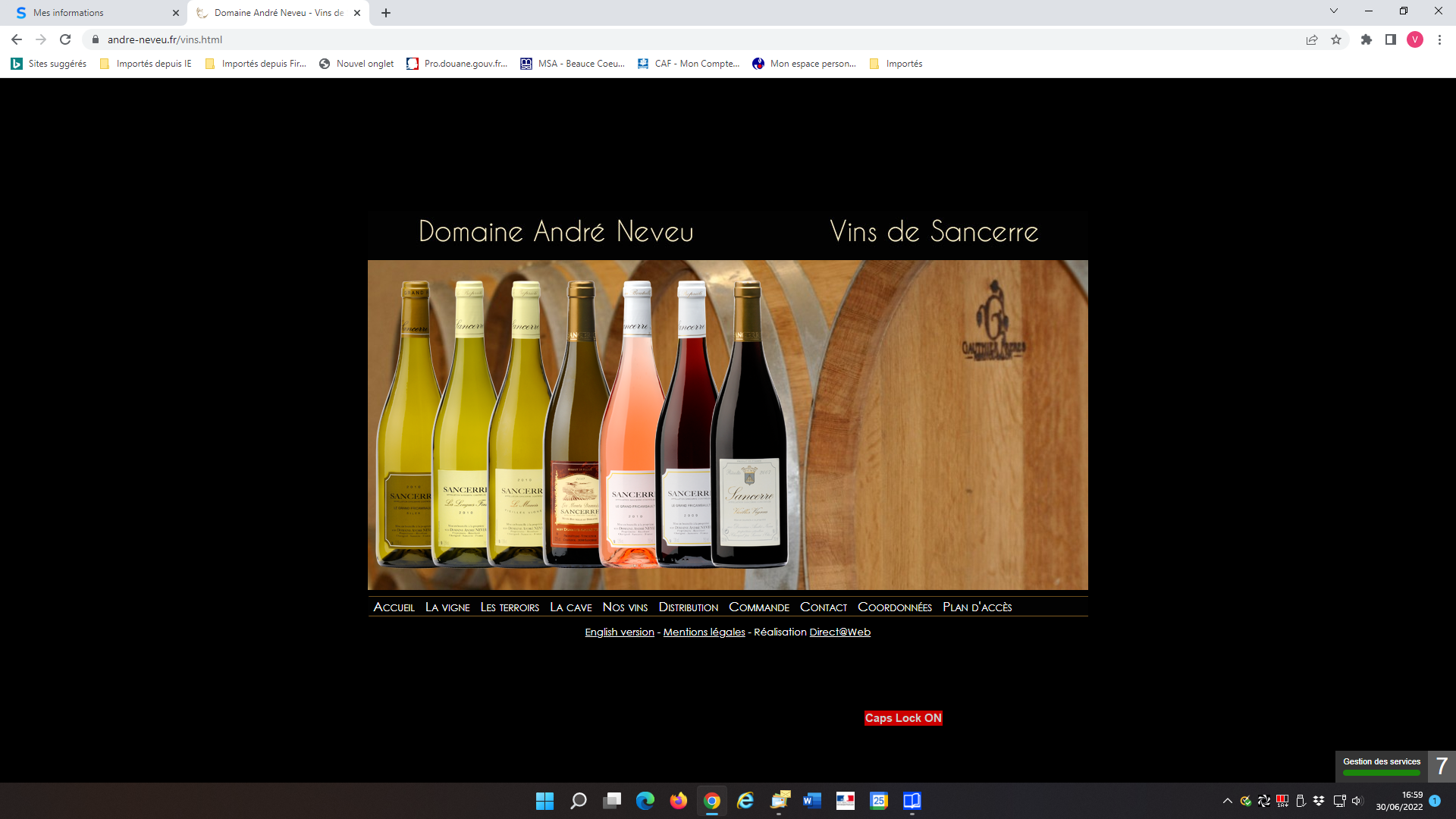Image resolution: width=1456 pixels, height=819 pixels.
Task: Open the Mon espace person... bookmark
Action: 804,64
